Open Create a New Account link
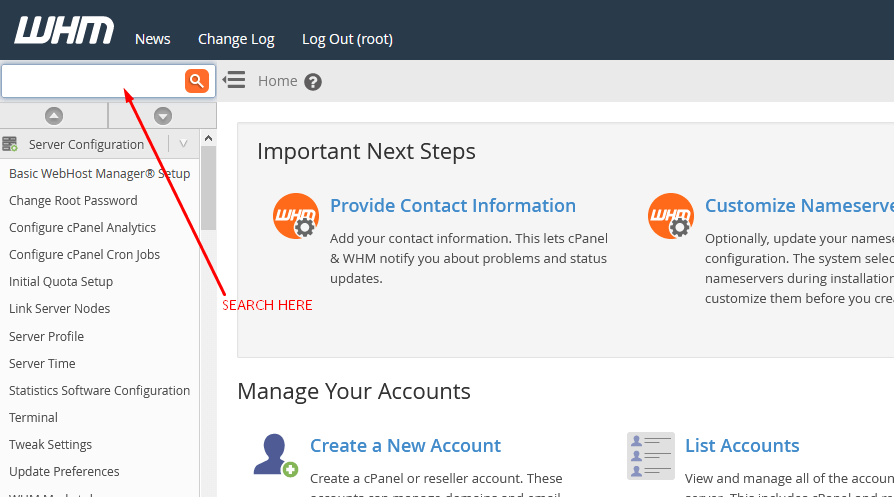This screenshot has height=497, width=894. click(405, 446)
